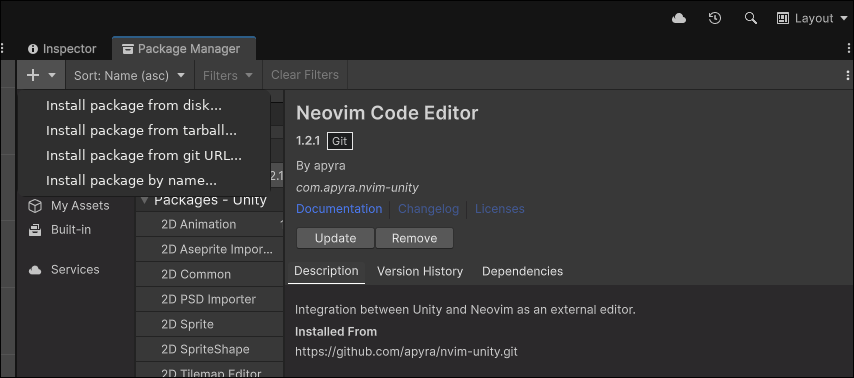Open the Changelog link
The image size is (854, 378).
click(428, 209)
